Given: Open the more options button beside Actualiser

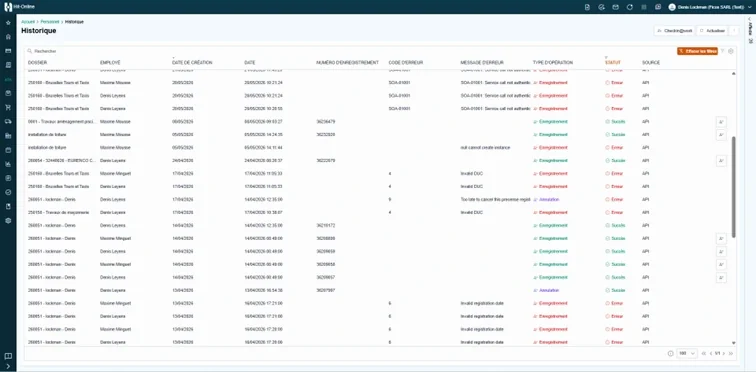Looking at the screenshot, I should coord(734,30).
